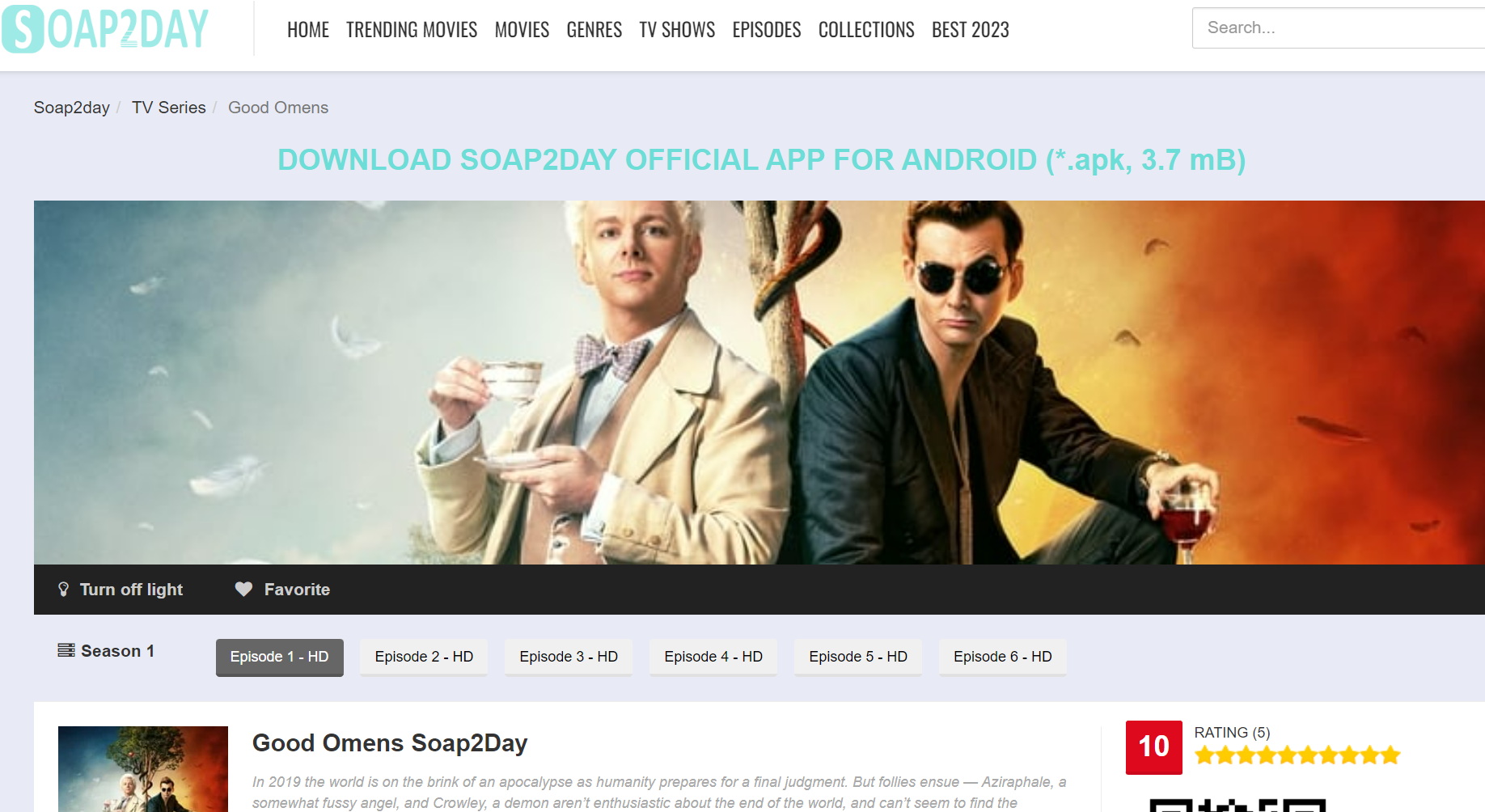The height and width of the screenshot is (812, 1485).
Task: Open the Genres menu item
Action: tap(594, 30)
